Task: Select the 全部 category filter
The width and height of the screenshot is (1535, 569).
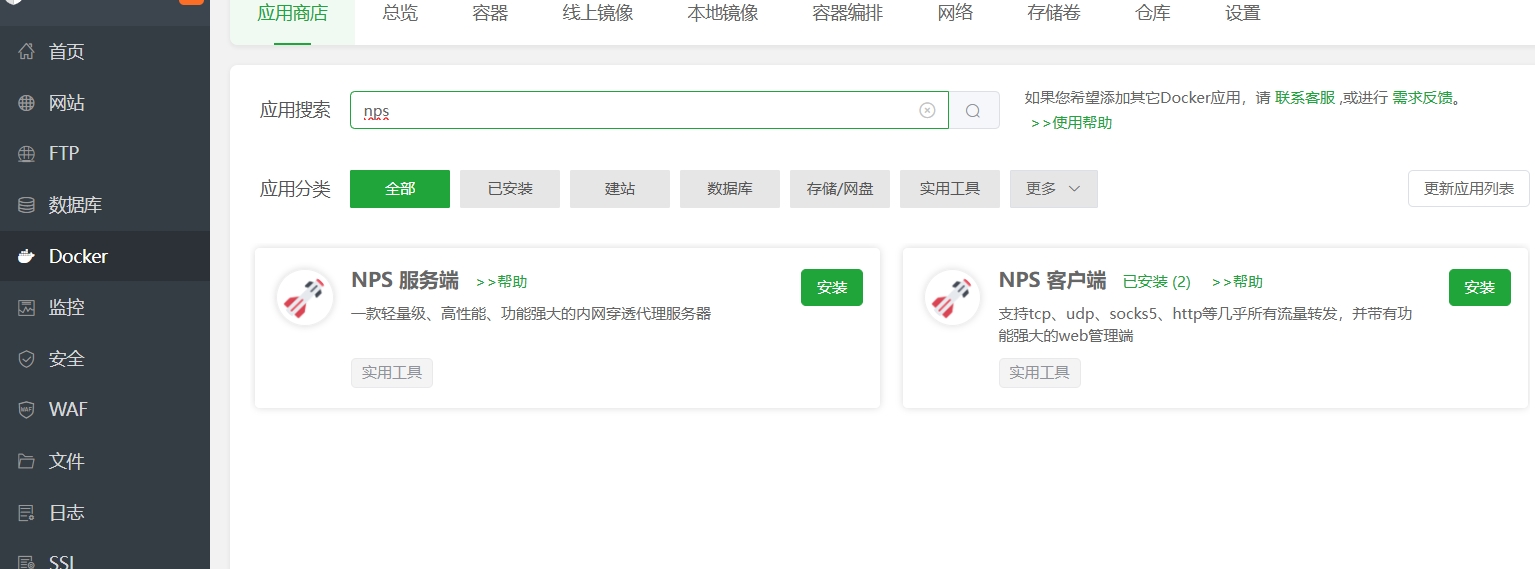Action: (400, 189)
